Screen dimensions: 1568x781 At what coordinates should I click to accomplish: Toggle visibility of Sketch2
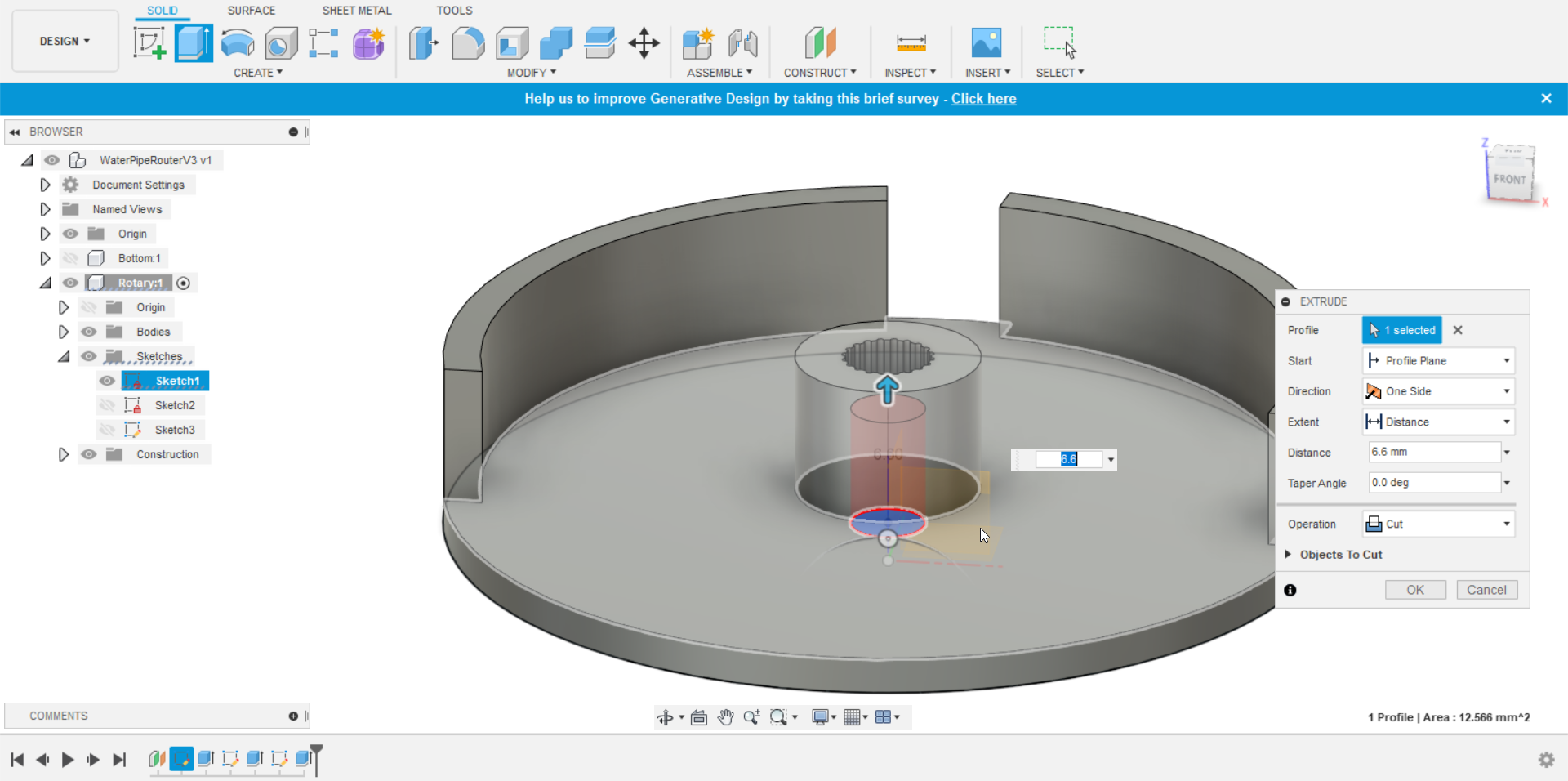[x=106, y=405]
